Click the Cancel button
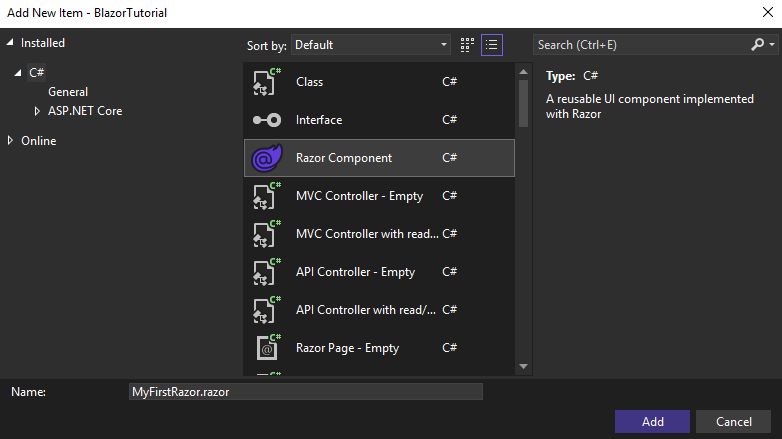The height and width of the screenshot is (439, 782). (734, 422)
